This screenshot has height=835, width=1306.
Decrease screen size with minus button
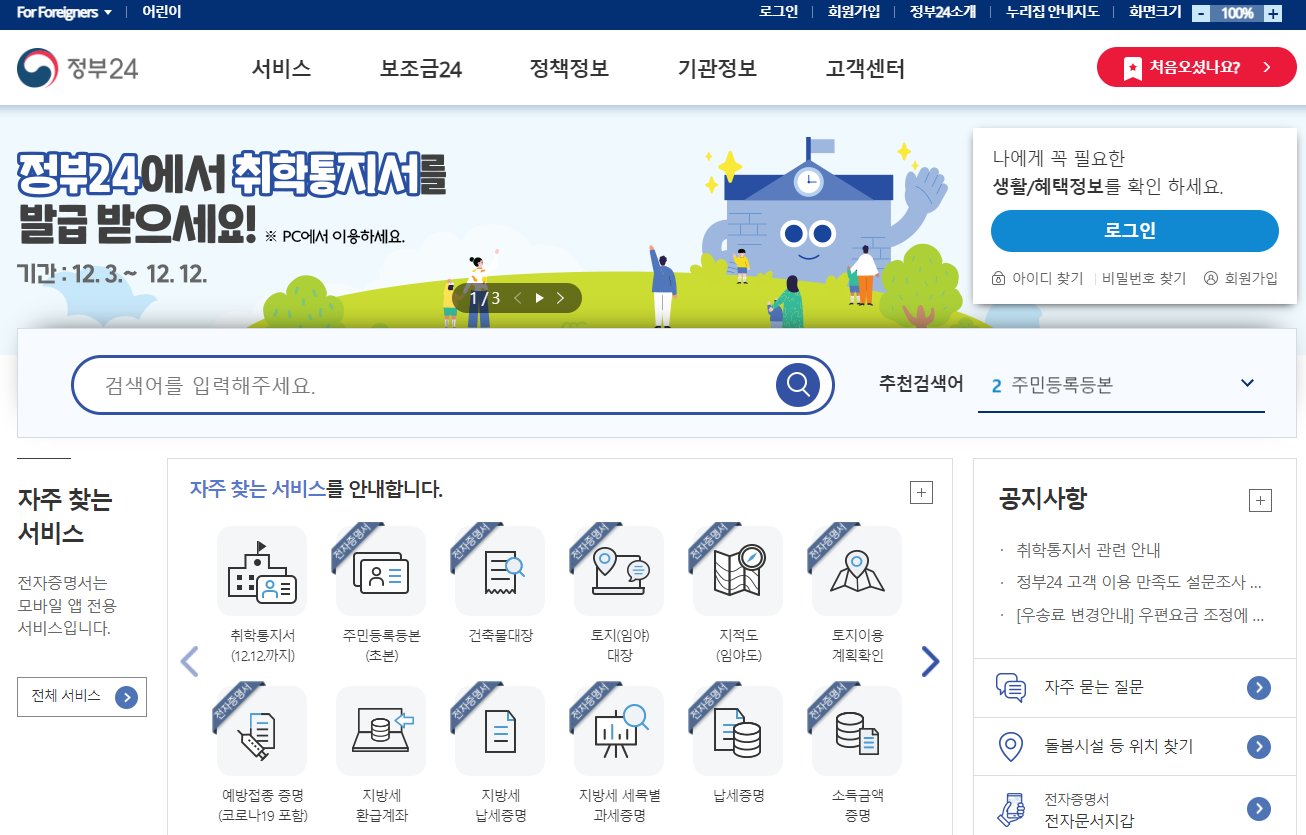(1200, 13)
